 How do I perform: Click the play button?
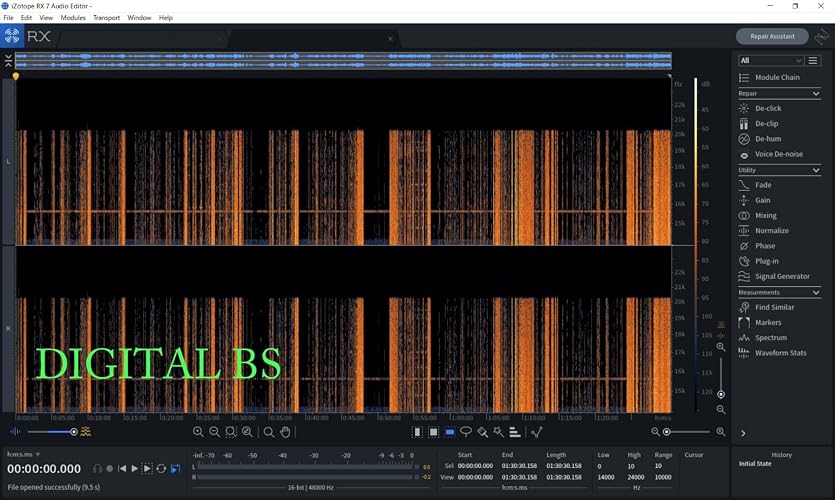click(135, 469)
